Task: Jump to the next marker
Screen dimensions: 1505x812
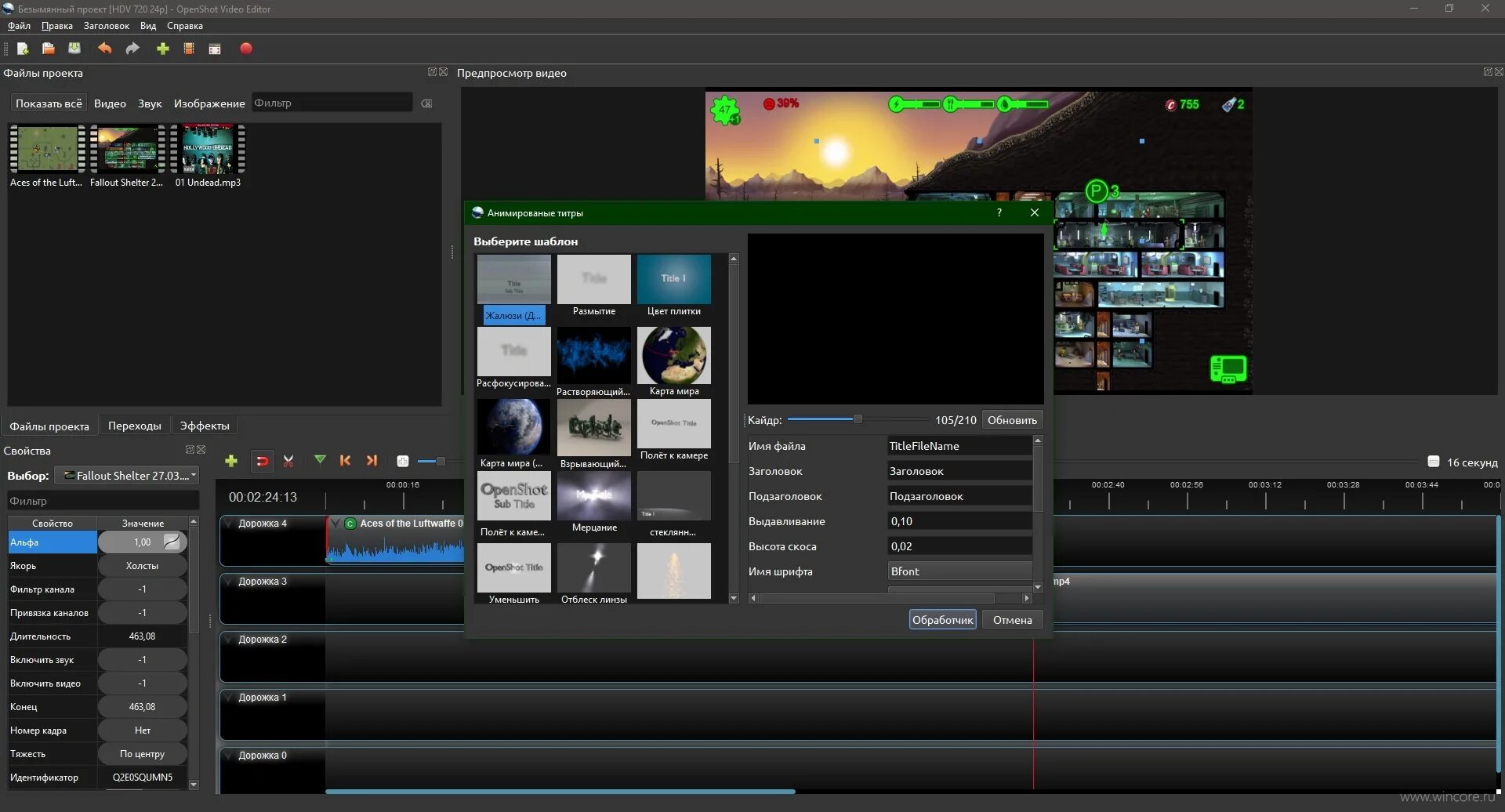Action: (372, 461)
